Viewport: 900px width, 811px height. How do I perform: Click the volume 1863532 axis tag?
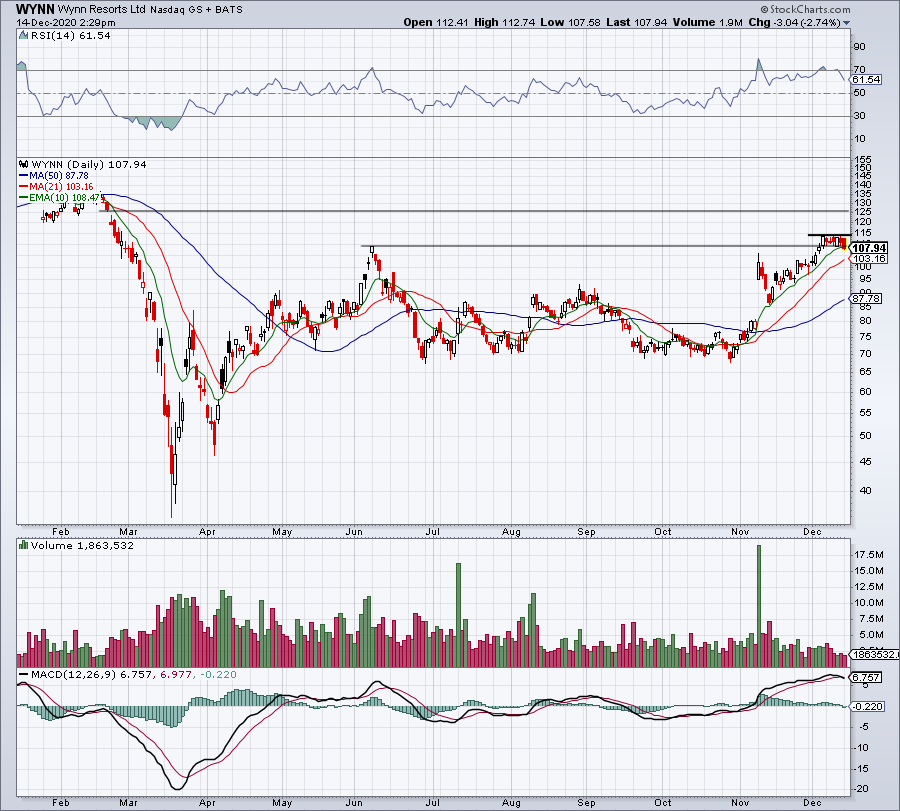[x=875, y=655]
